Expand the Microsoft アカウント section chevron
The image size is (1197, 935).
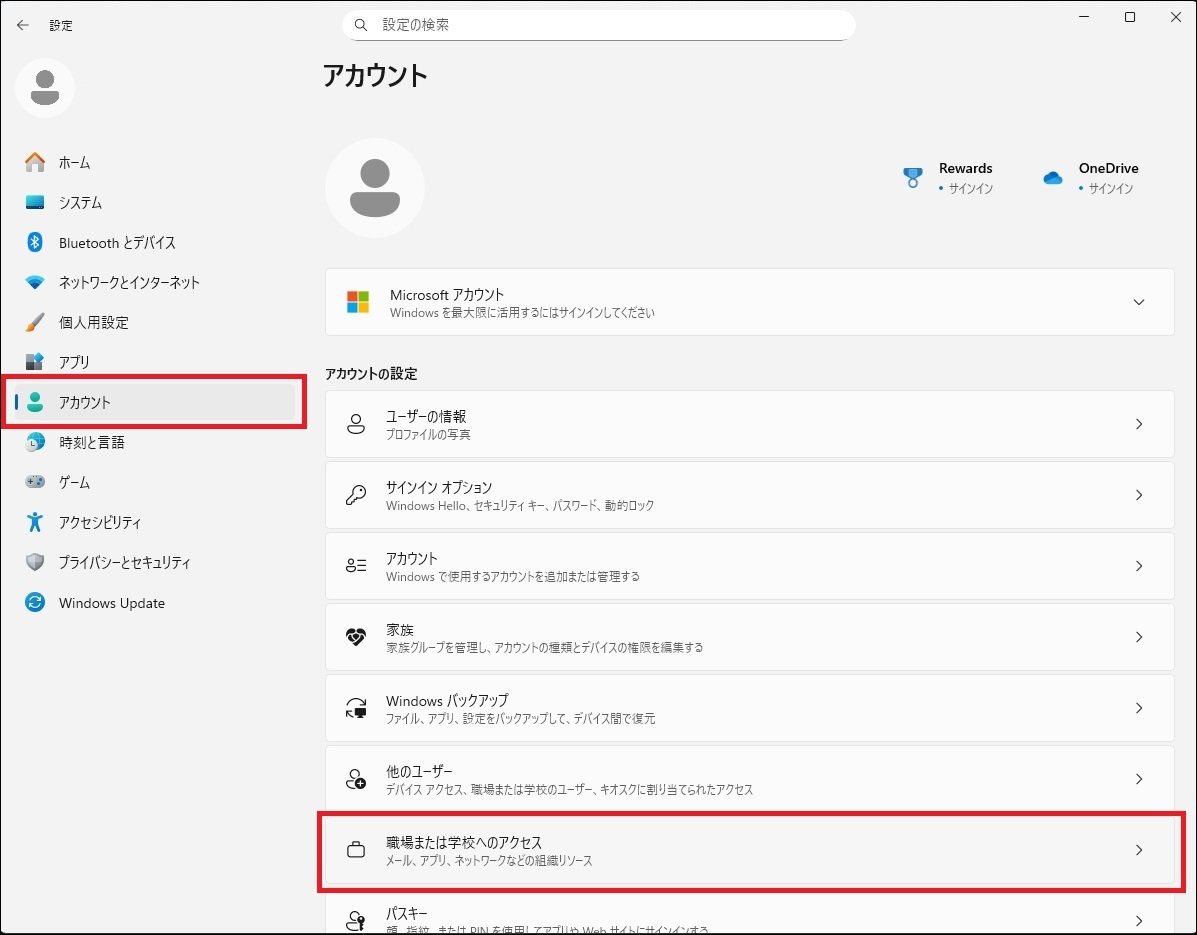point(1138,302)
